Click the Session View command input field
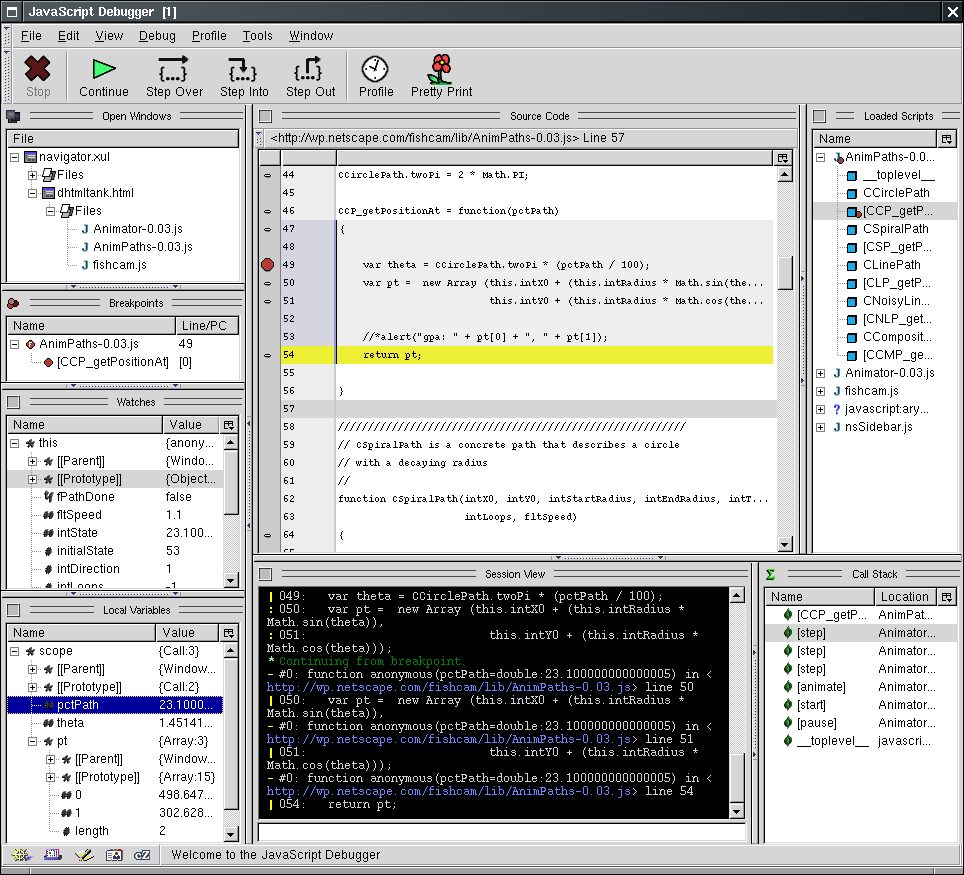Screen dimensions: 964x875 tap(501, 832)
